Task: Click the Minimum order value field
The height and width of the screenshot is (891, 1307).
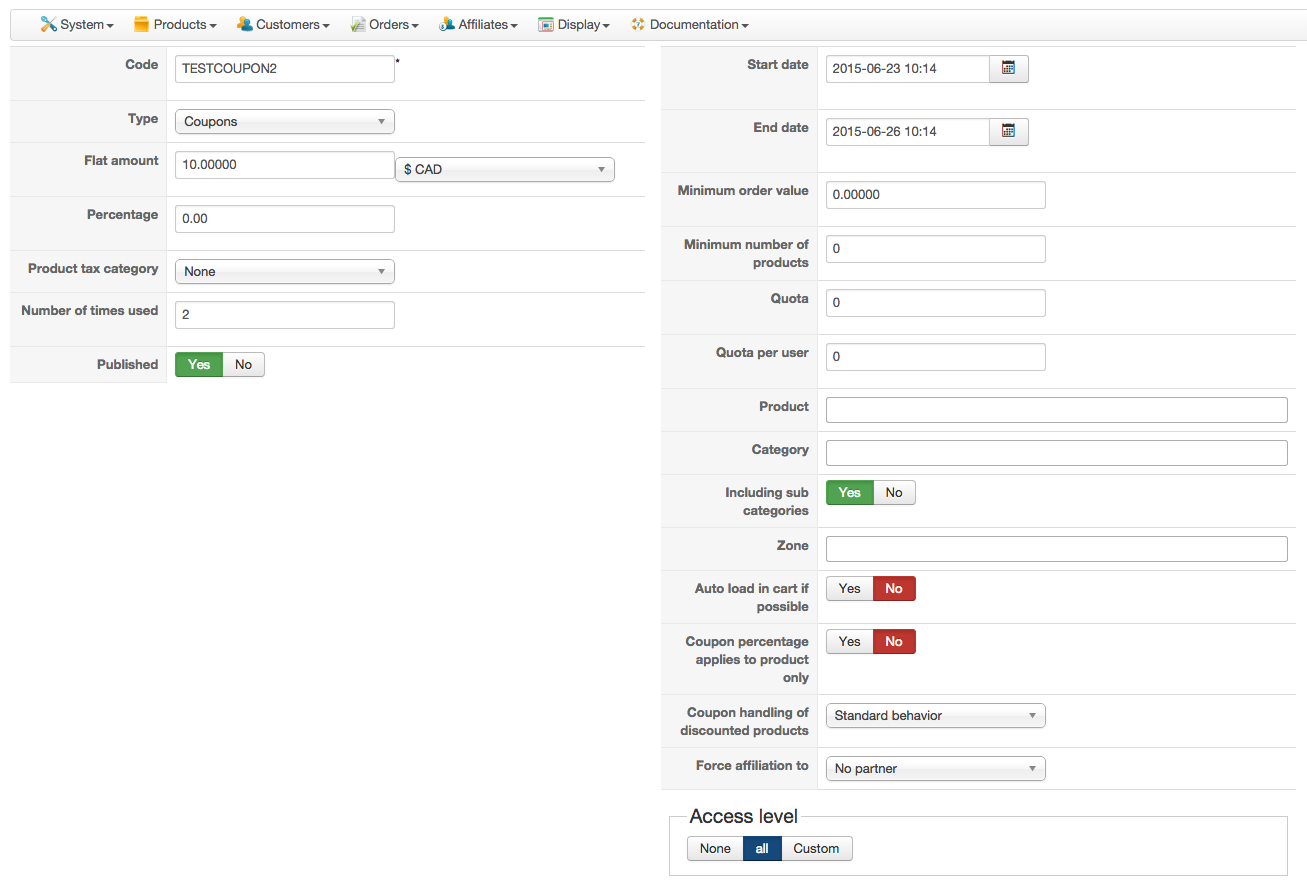Action: (936, 195)
